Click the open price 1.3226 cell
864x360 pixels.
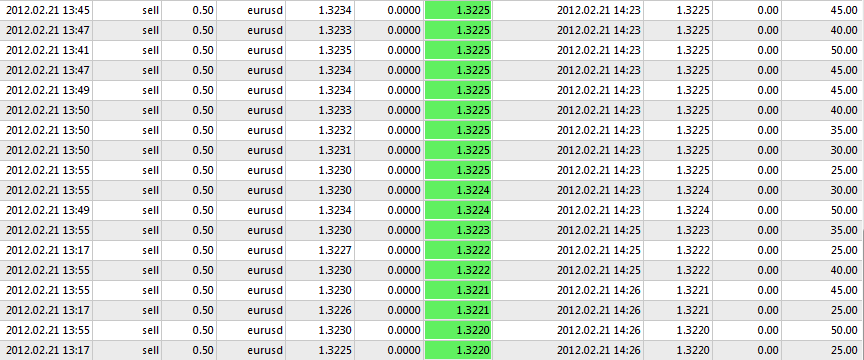(x=335, y=310)
